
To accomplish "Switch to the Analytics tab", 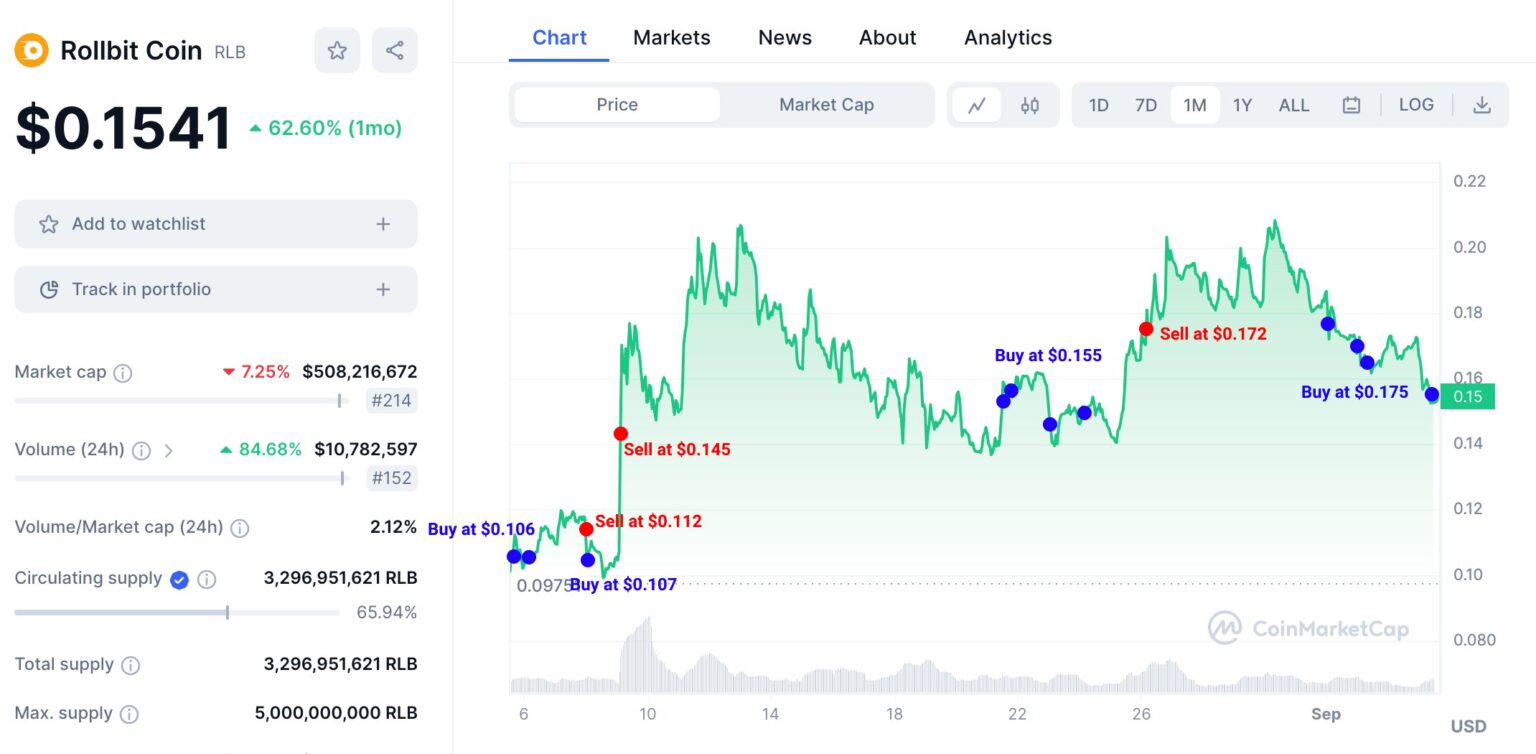I will coord(1007,38).
